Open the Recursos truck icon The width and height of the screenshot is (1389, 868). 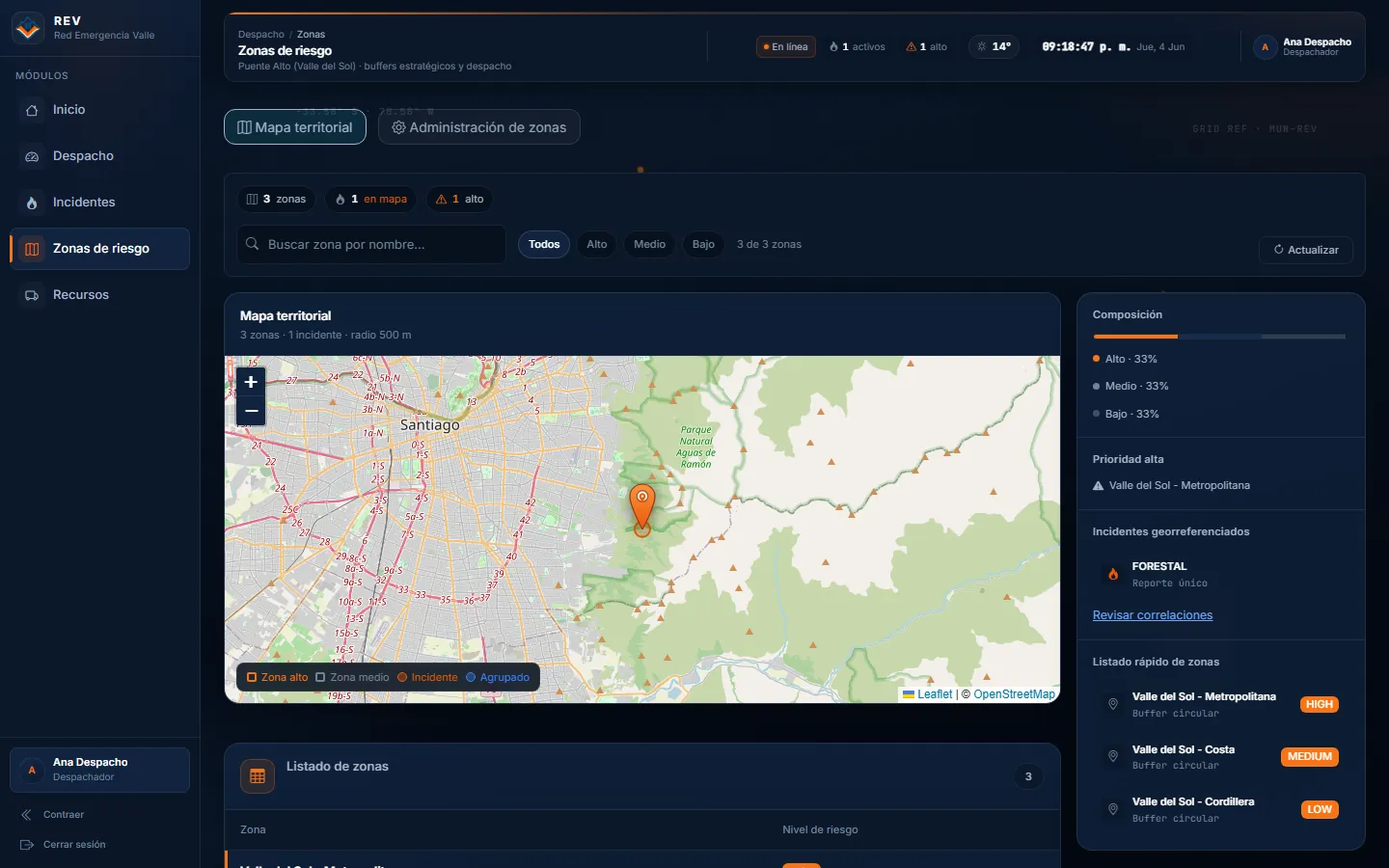coord(32,295)
